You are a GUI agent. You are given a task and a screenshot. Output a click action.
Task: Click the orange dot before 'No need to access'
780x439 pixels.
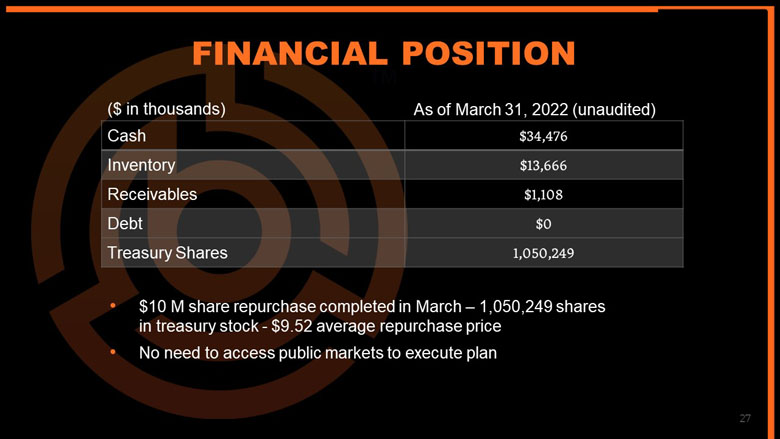113,352
